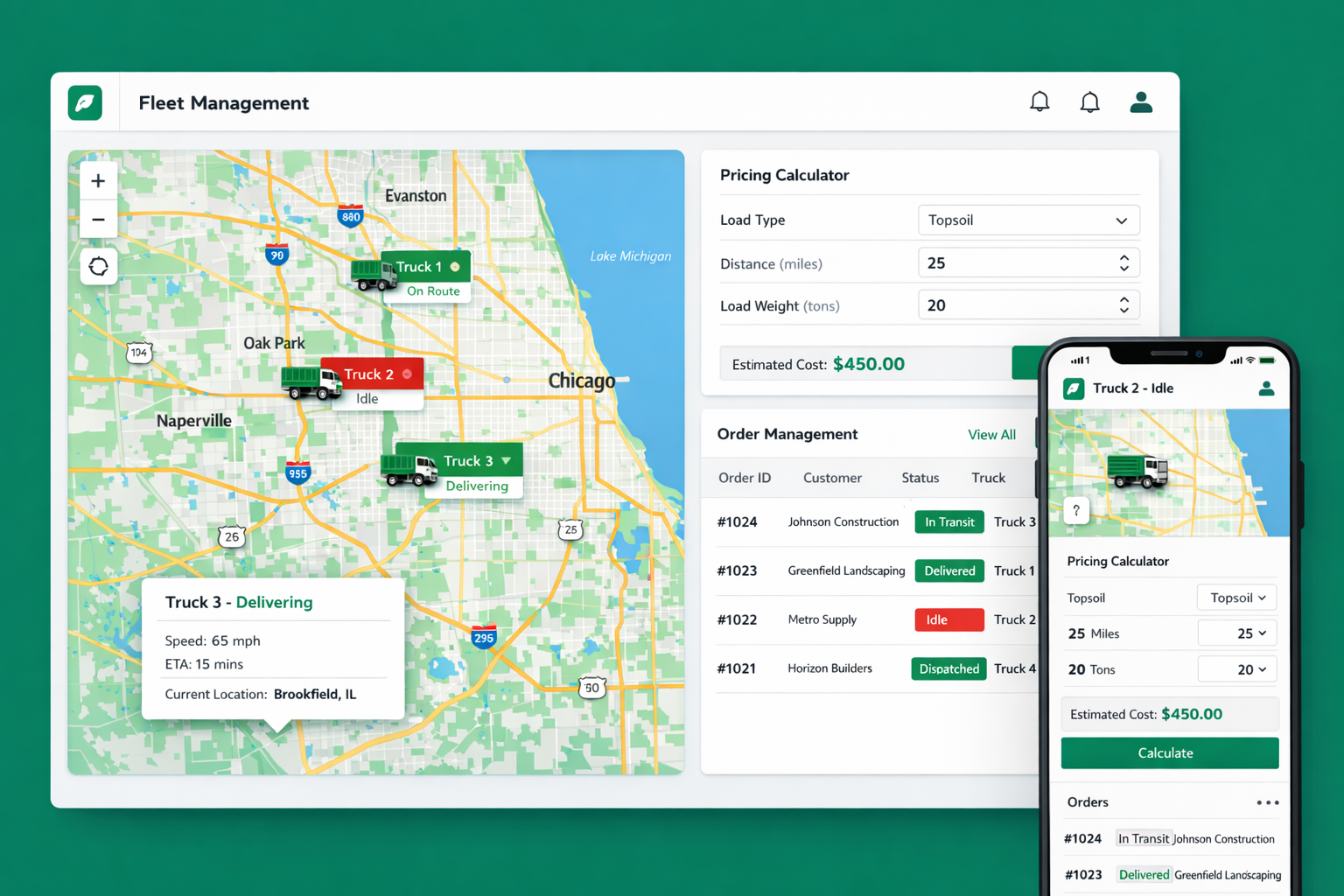Open mobile Topsoil dropdown selector

click(x=1236, y=598)
